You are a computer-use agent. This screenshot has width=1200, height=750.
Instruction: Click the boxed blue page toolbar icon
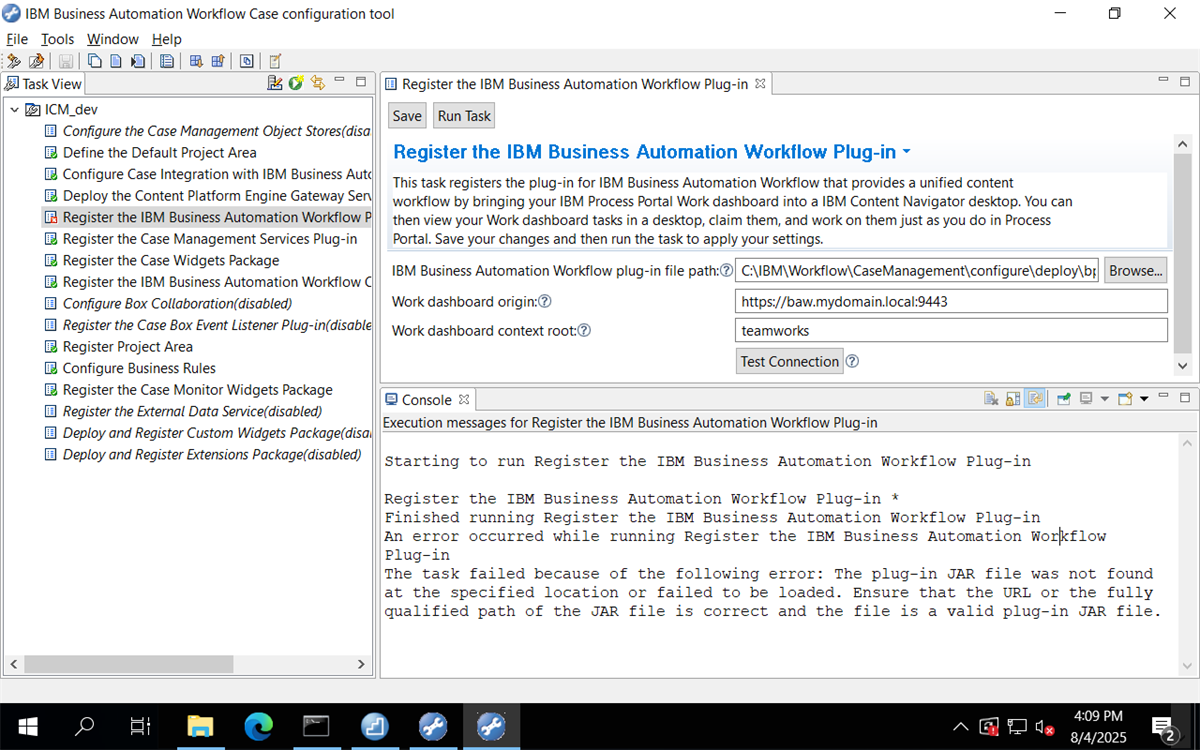[x=246, y=61]
